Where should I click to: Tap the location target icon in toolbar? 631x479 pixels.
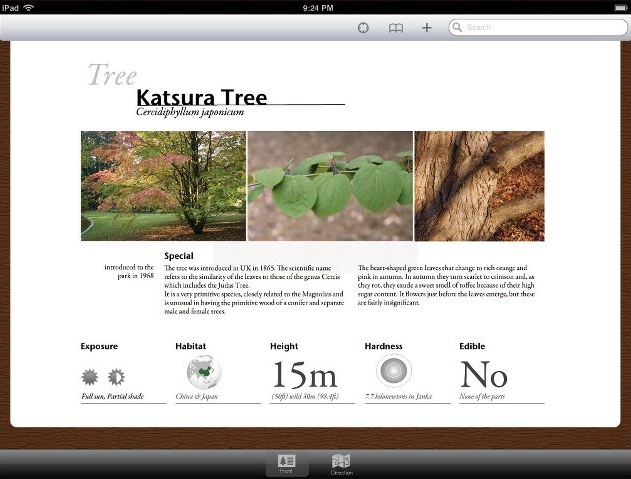(x=363, y=28)
